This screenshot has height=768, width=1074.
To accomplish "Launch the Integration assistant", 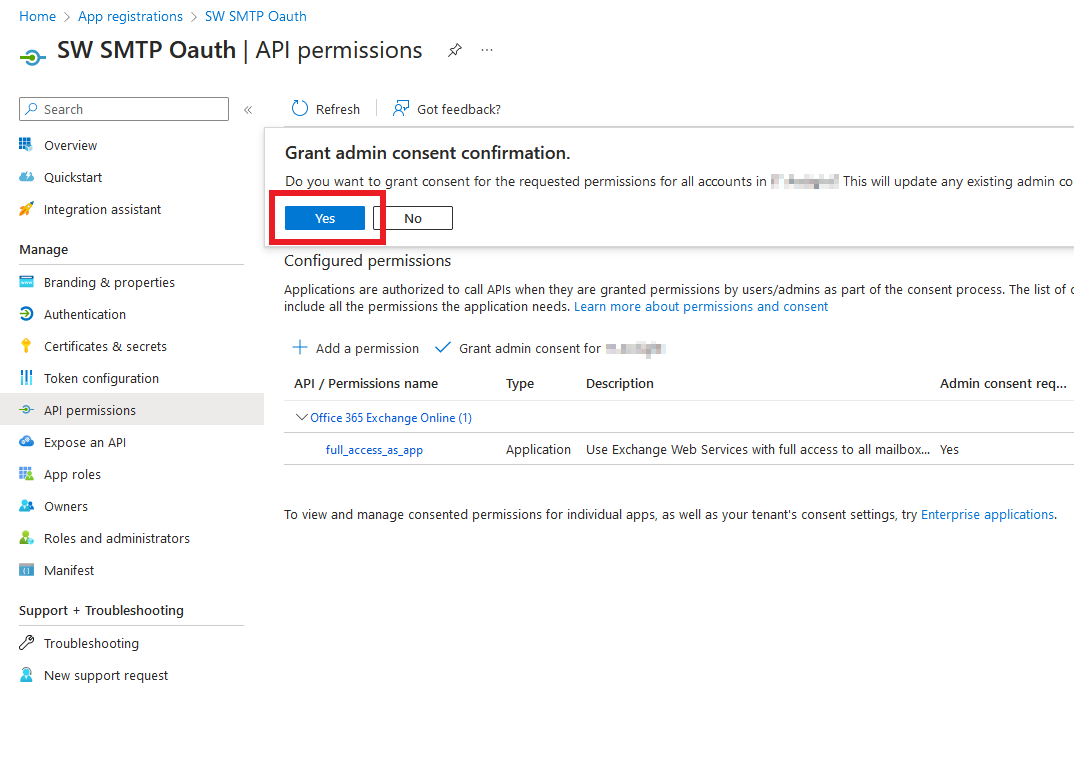I will pyautogui.click(x=103, y=209).
